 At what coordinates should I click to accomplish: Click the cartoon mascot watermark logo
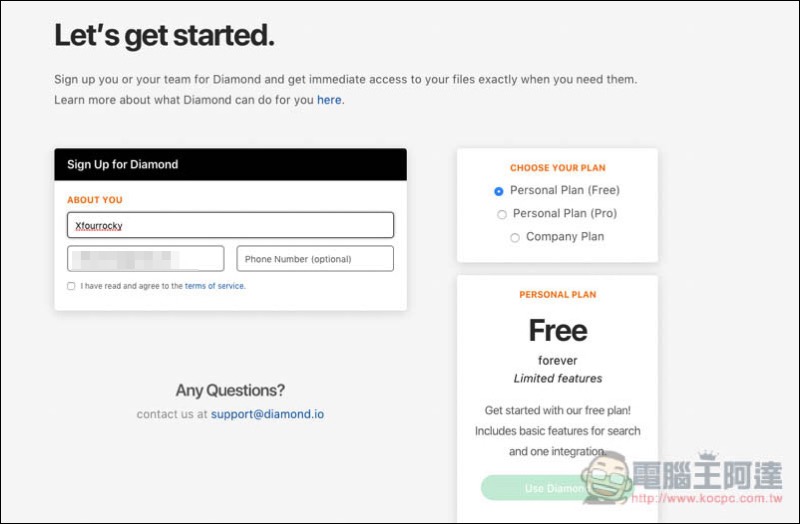(x=607, y=478)
